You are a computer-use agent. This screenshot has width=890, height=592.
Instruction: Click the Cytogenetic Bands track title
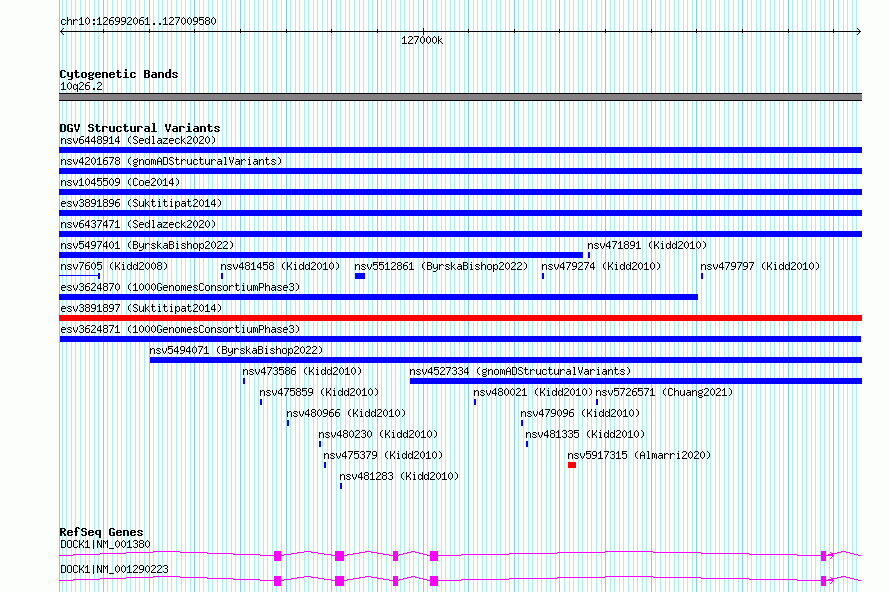click(119, 74)
